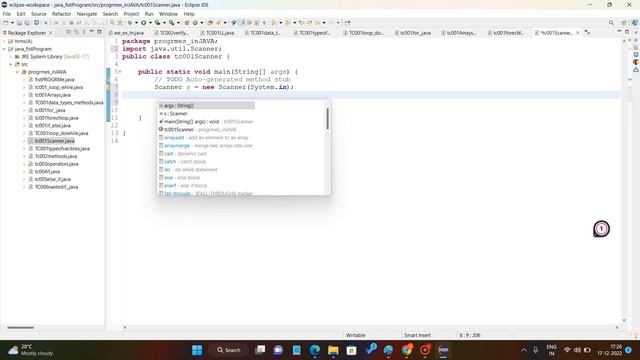Collapse the java_fistProgram project node
The width and height of the screenshot is (640, 360).
4,49
